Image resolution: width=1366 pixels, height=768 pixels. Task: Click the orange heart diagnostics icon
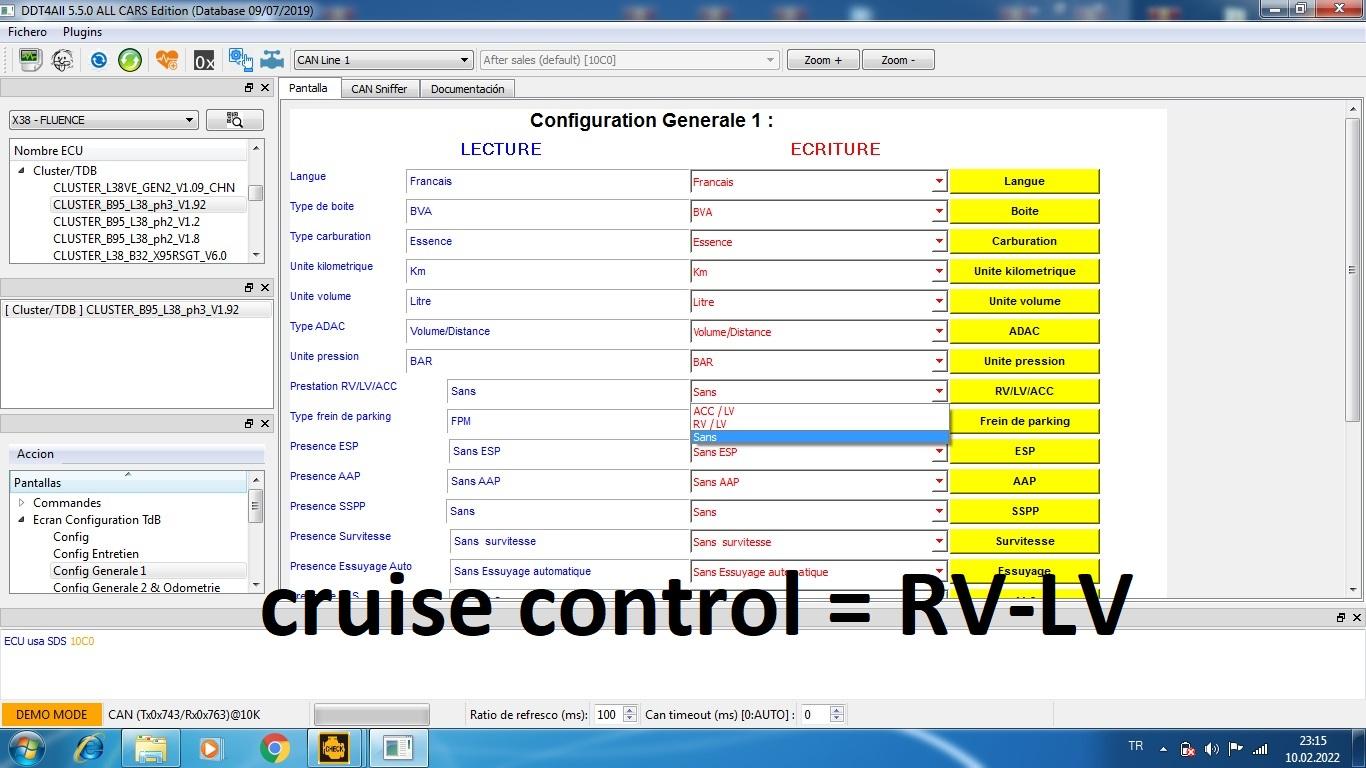pyautogui.click(x=166, y=60)
